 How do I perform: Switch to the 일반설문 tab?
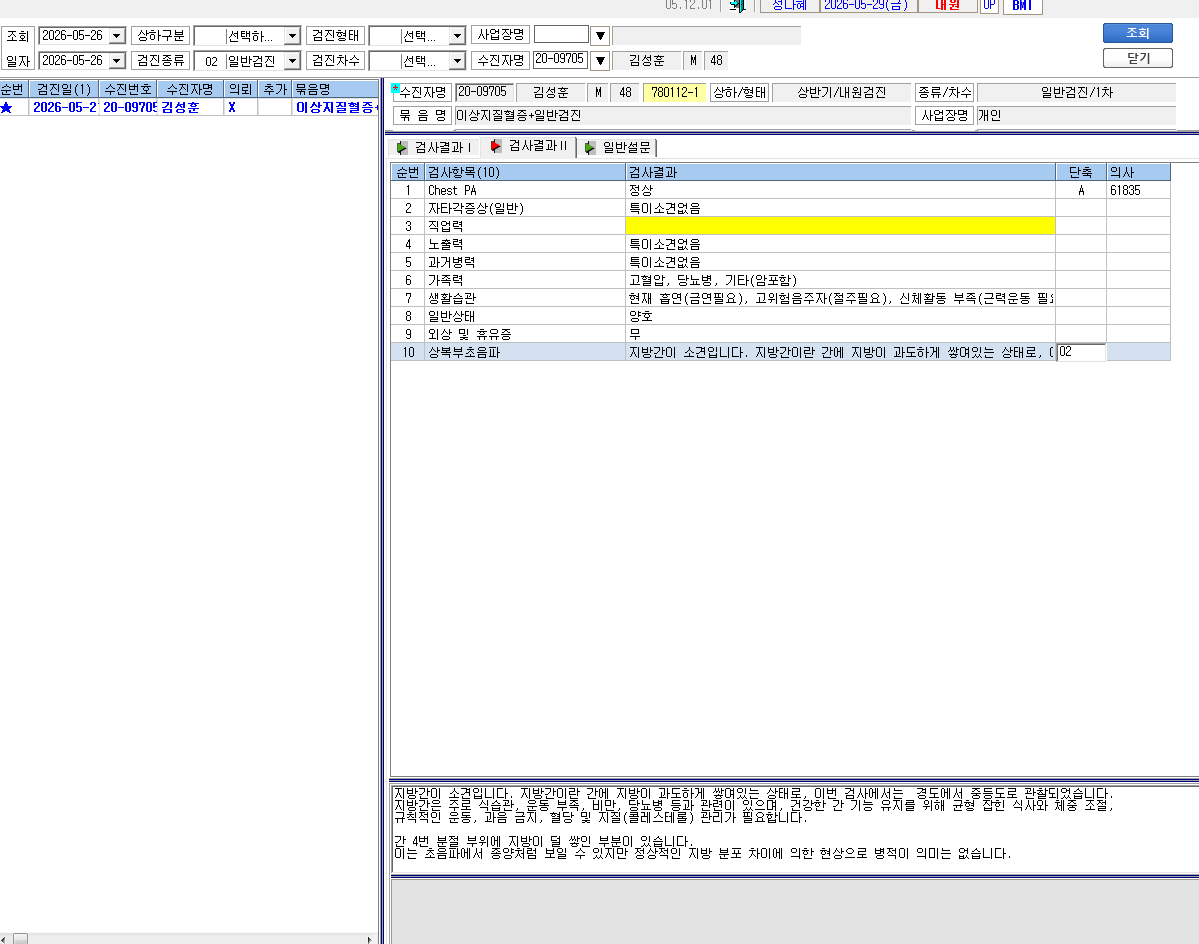617,148
